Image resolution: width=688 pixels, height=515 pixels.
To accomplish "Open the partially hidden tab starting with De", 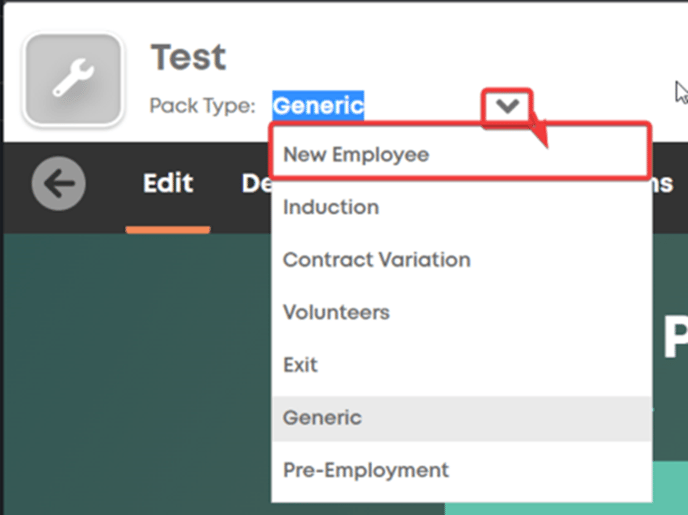I will pyautogui.click(x=256, y=183).
